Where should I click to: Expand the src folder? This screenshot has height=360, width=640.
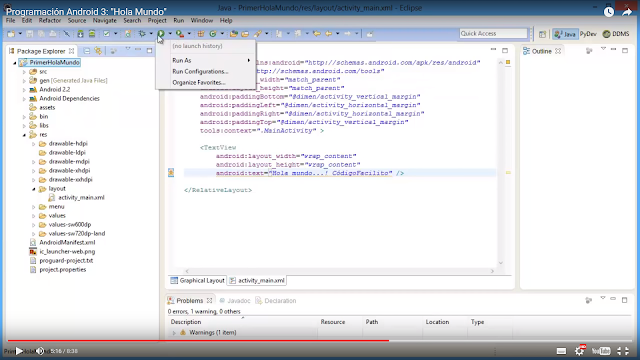tap(24, 72)
